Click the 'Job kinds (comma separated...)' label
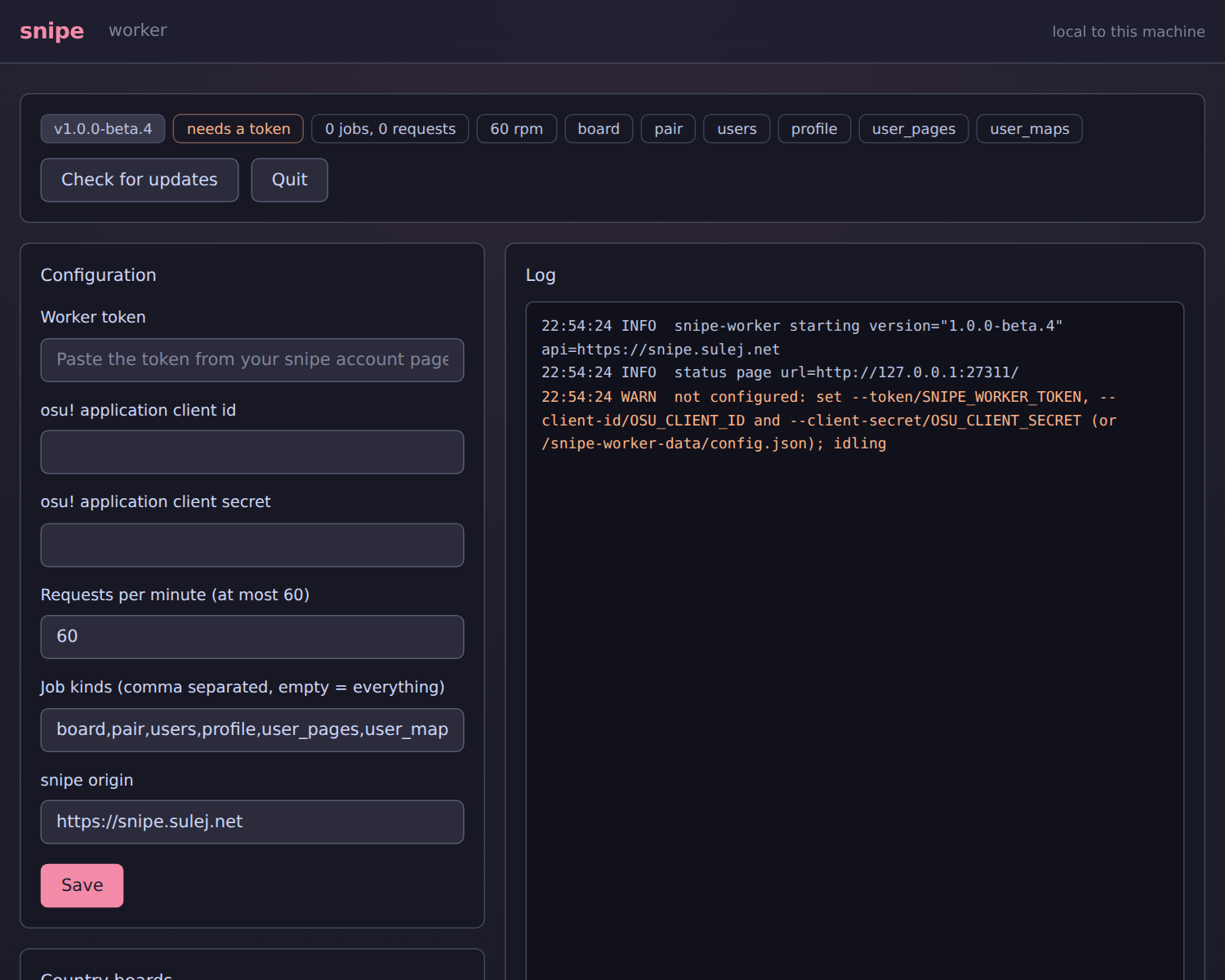The image size is (1225, 980). 243,687
